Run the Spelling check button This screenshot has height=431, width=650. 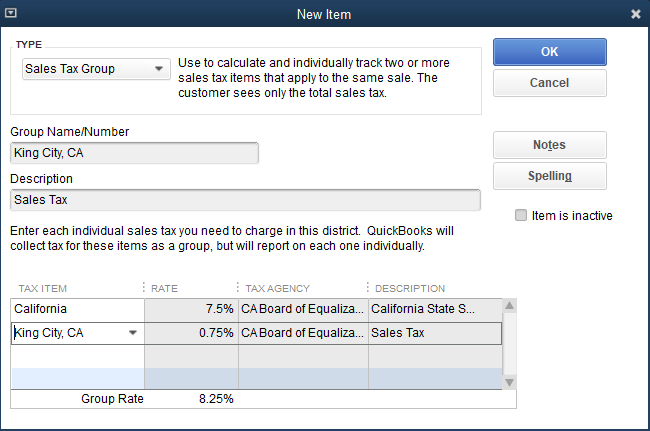(550, 176)
